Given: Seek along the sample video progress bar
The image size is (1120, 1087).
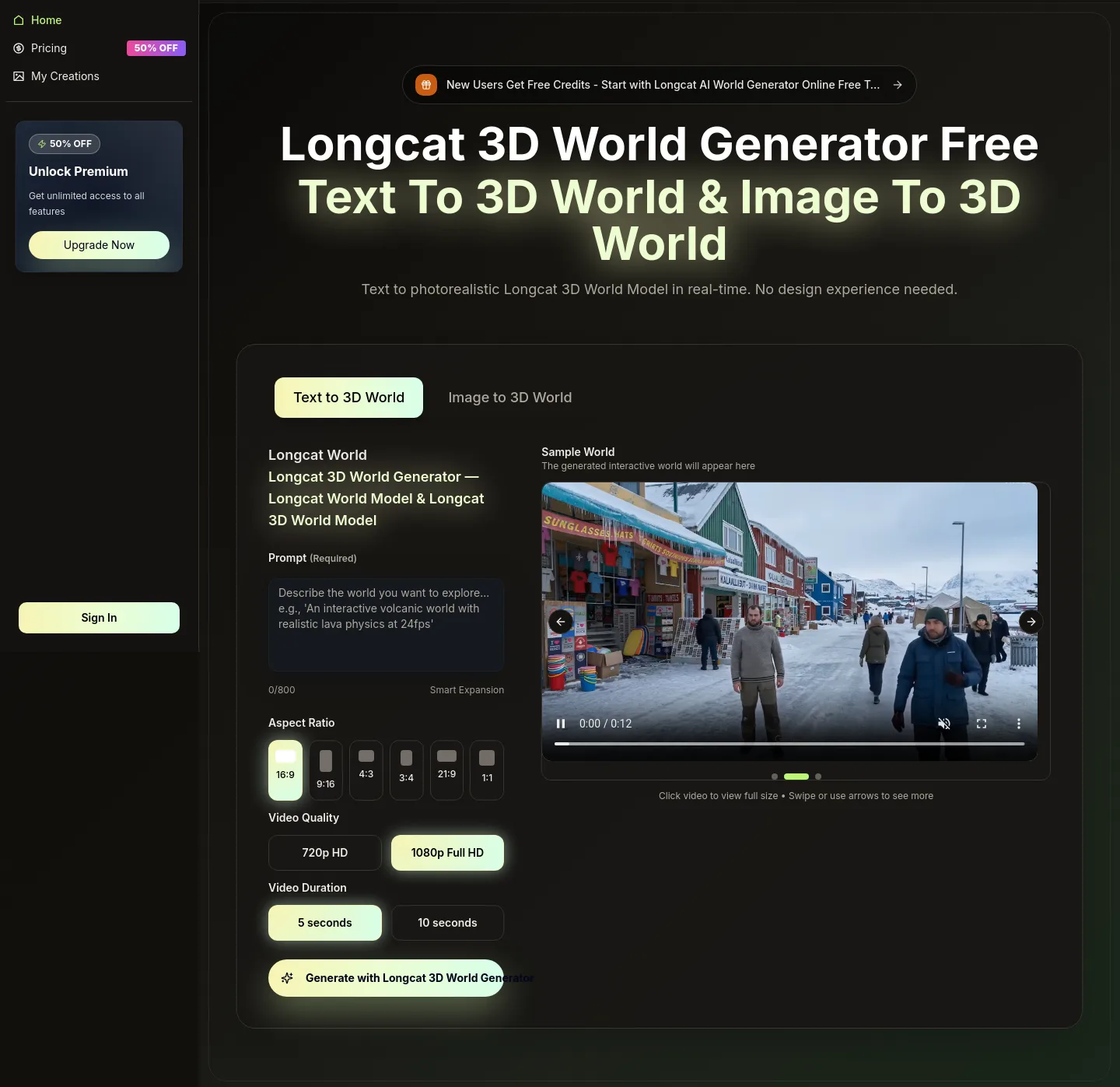Looking at the screenshot, I should pos(789,744).
